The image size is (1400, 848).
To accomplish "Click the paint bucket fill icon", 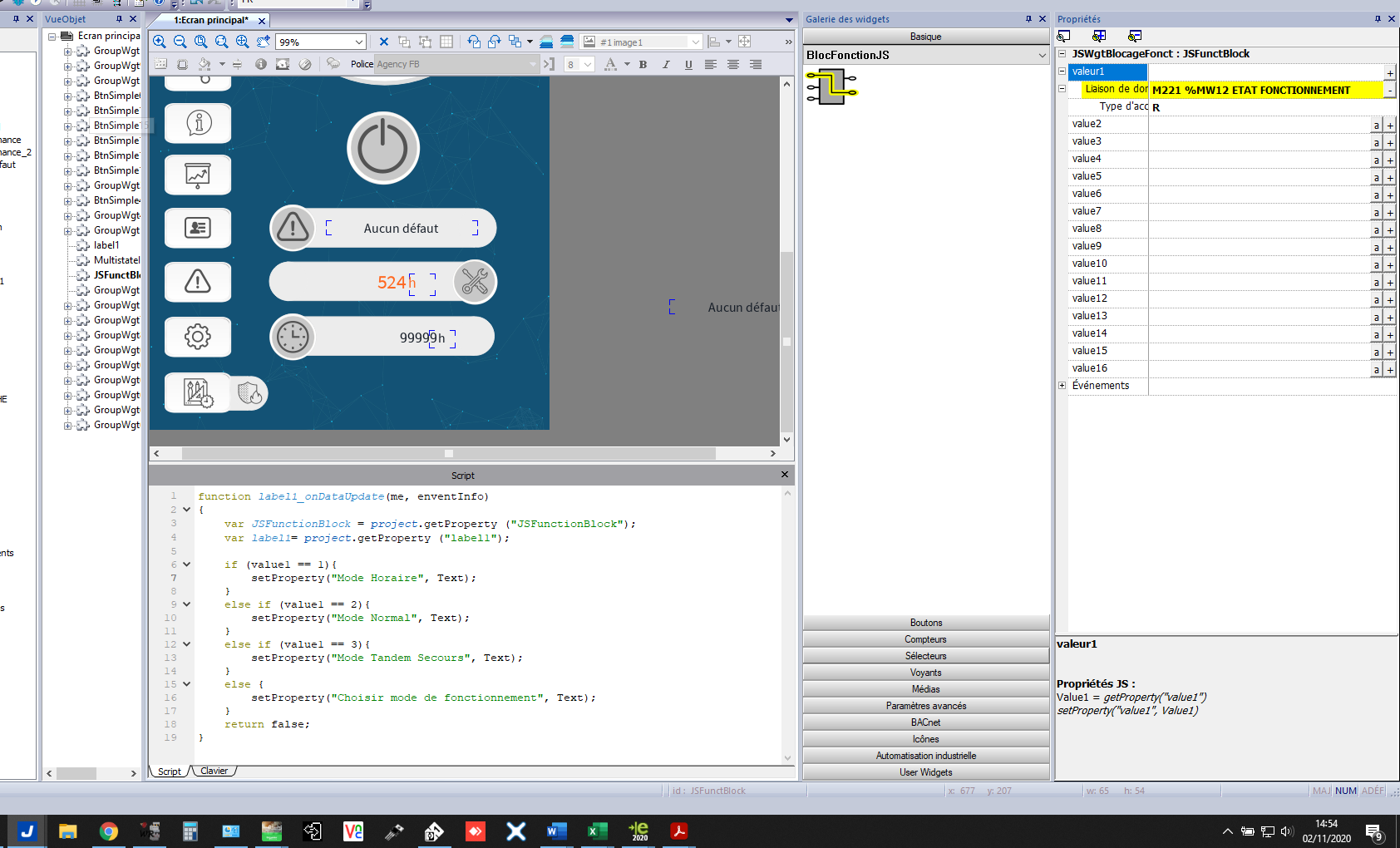I will coord(205,64).
